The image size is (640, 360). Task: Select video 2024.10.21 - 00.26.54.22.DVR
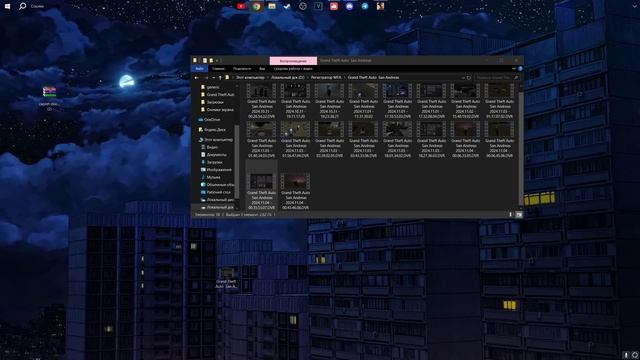click(x=262, y=101)
